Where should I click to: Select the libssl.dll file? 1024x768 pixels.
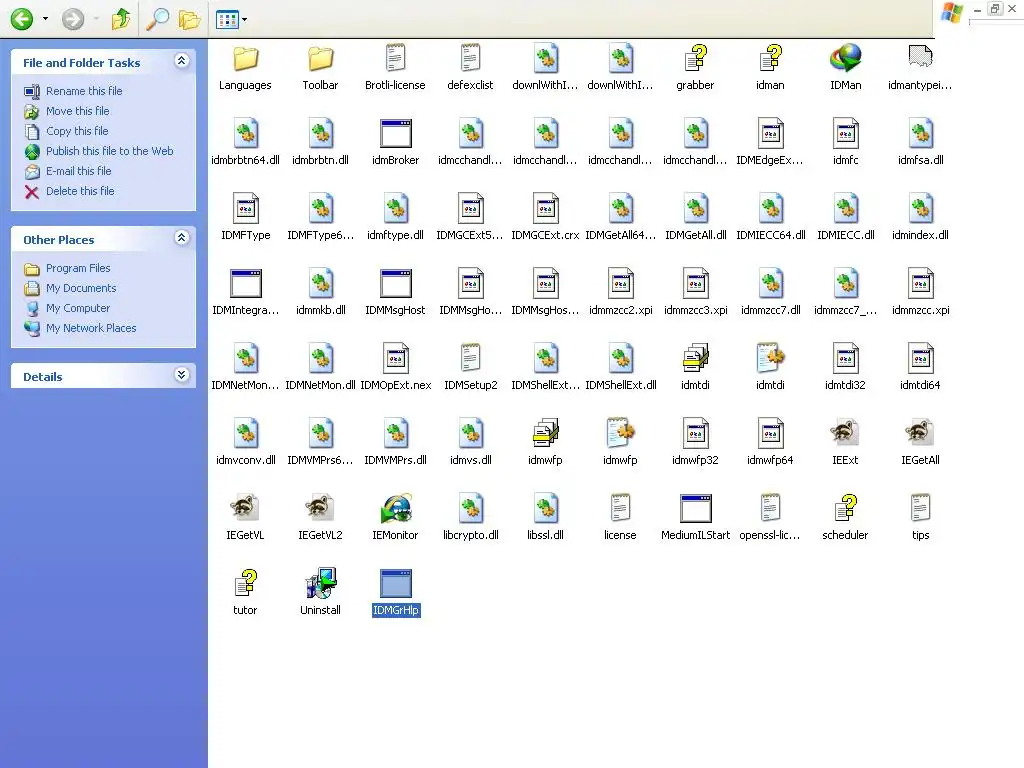coord(545,518)
